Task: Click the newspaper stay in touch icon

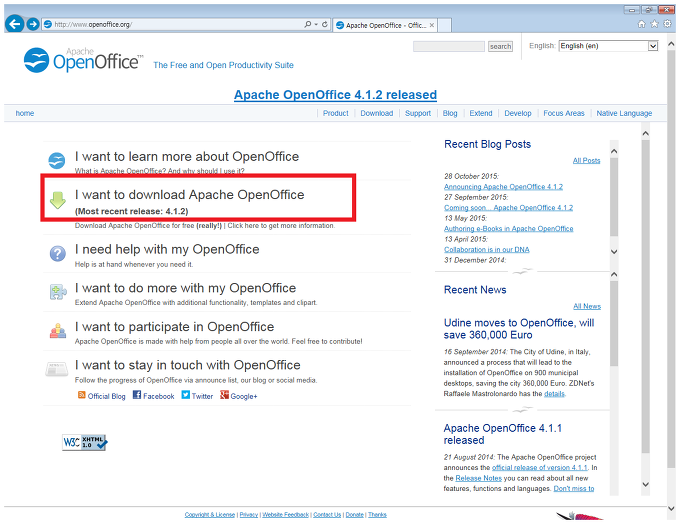Action: coord(57,370)
